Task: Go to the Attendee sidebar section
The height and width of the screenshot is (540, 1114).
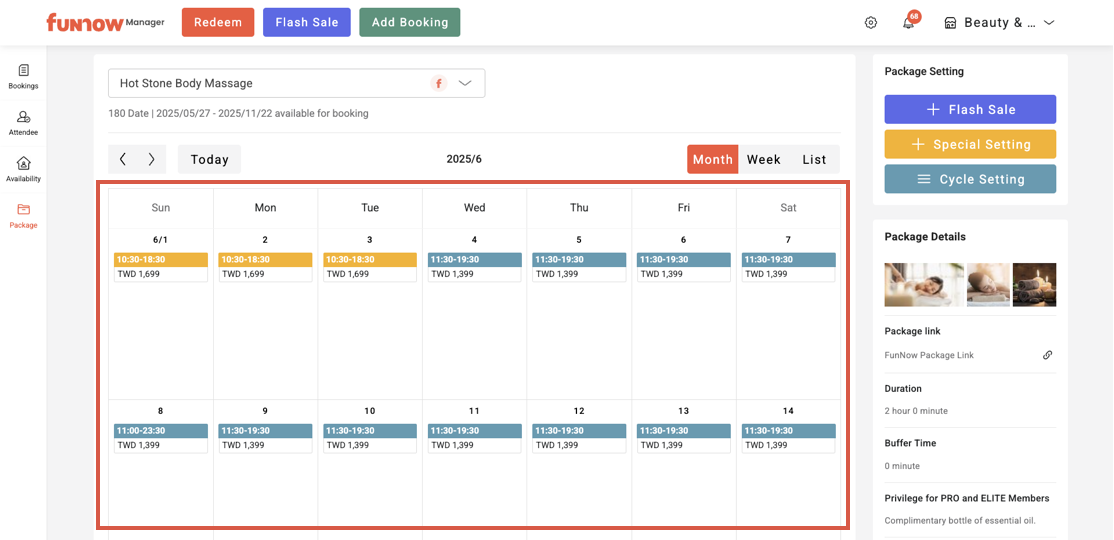Action: pyautogui.click(x=23, y=122)
